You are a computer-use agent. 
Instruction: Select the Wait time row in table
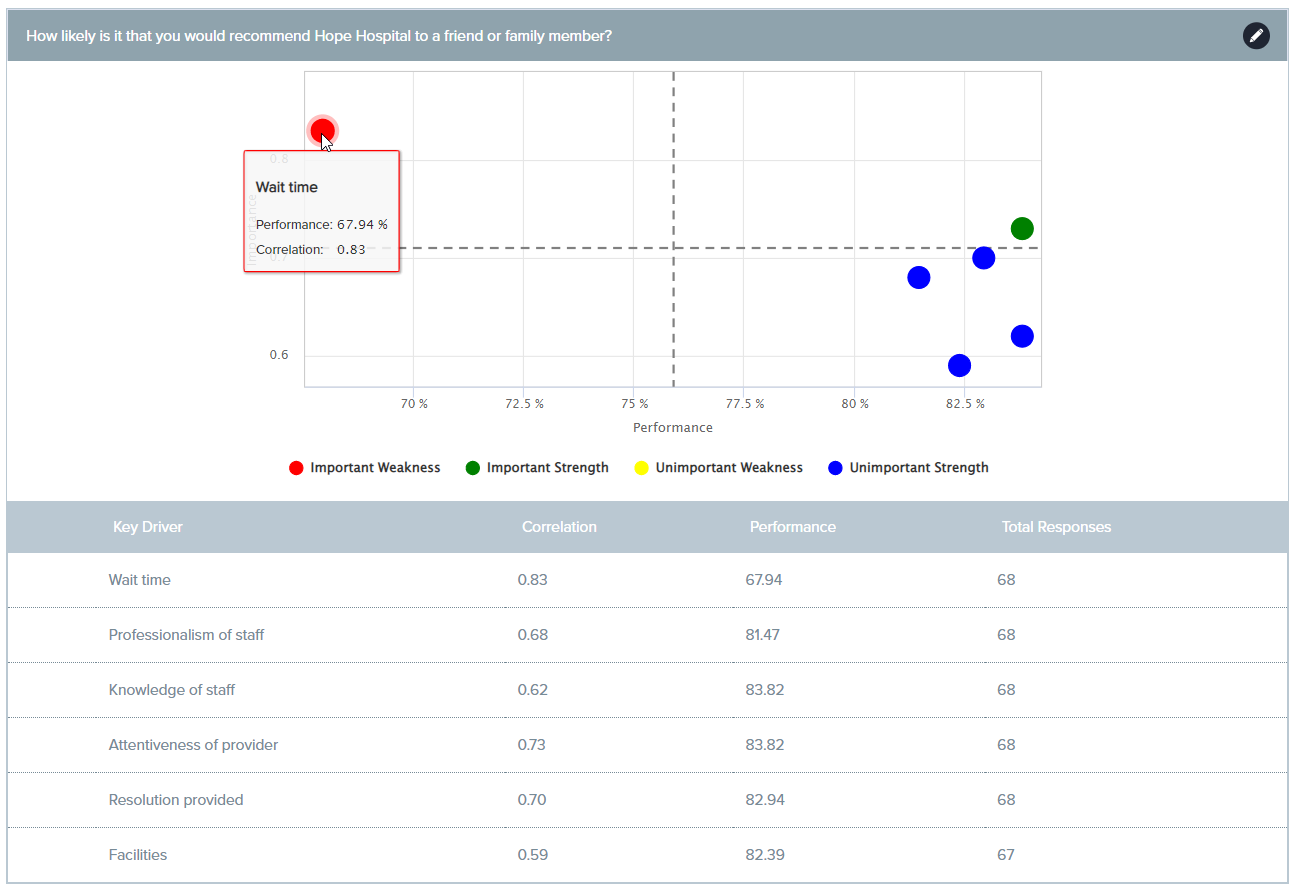[140, 580]
